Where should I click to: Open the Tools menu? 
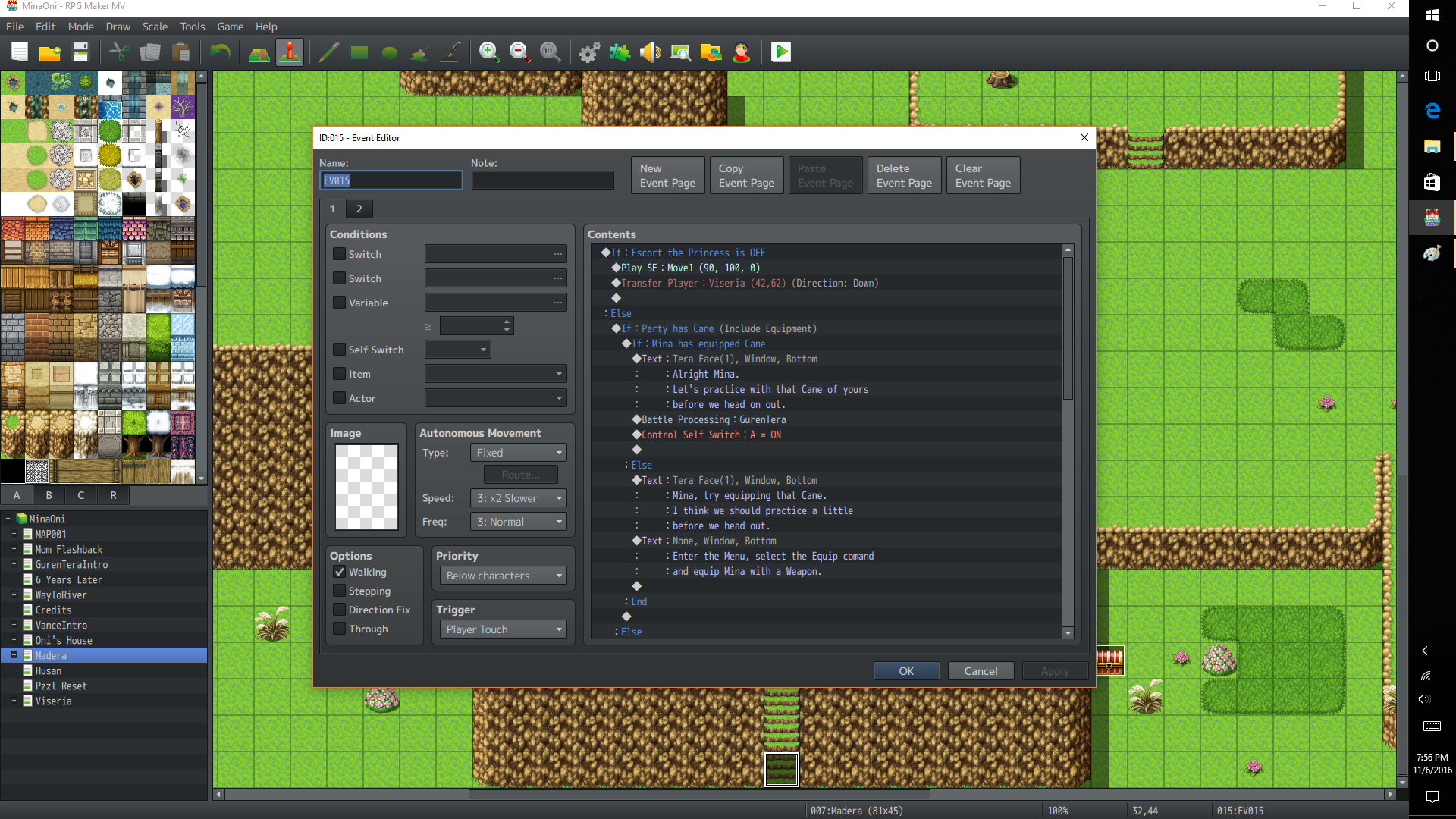point(192,27)
